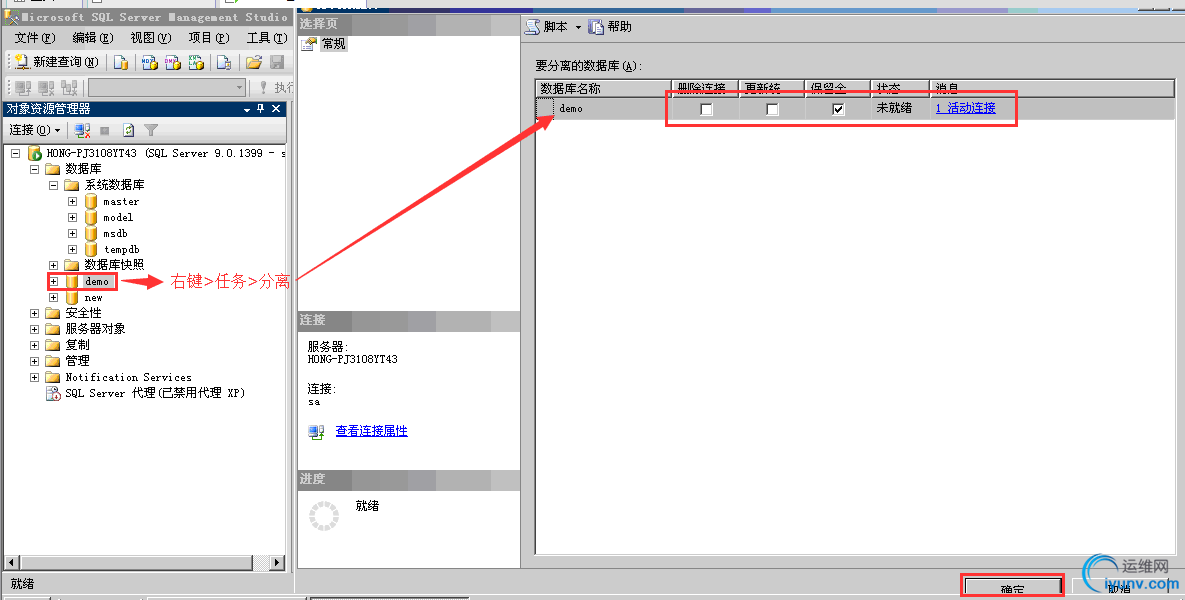1185x600 pixels.
Task: Open the 视图(V) menu
Action: [150, 38]
